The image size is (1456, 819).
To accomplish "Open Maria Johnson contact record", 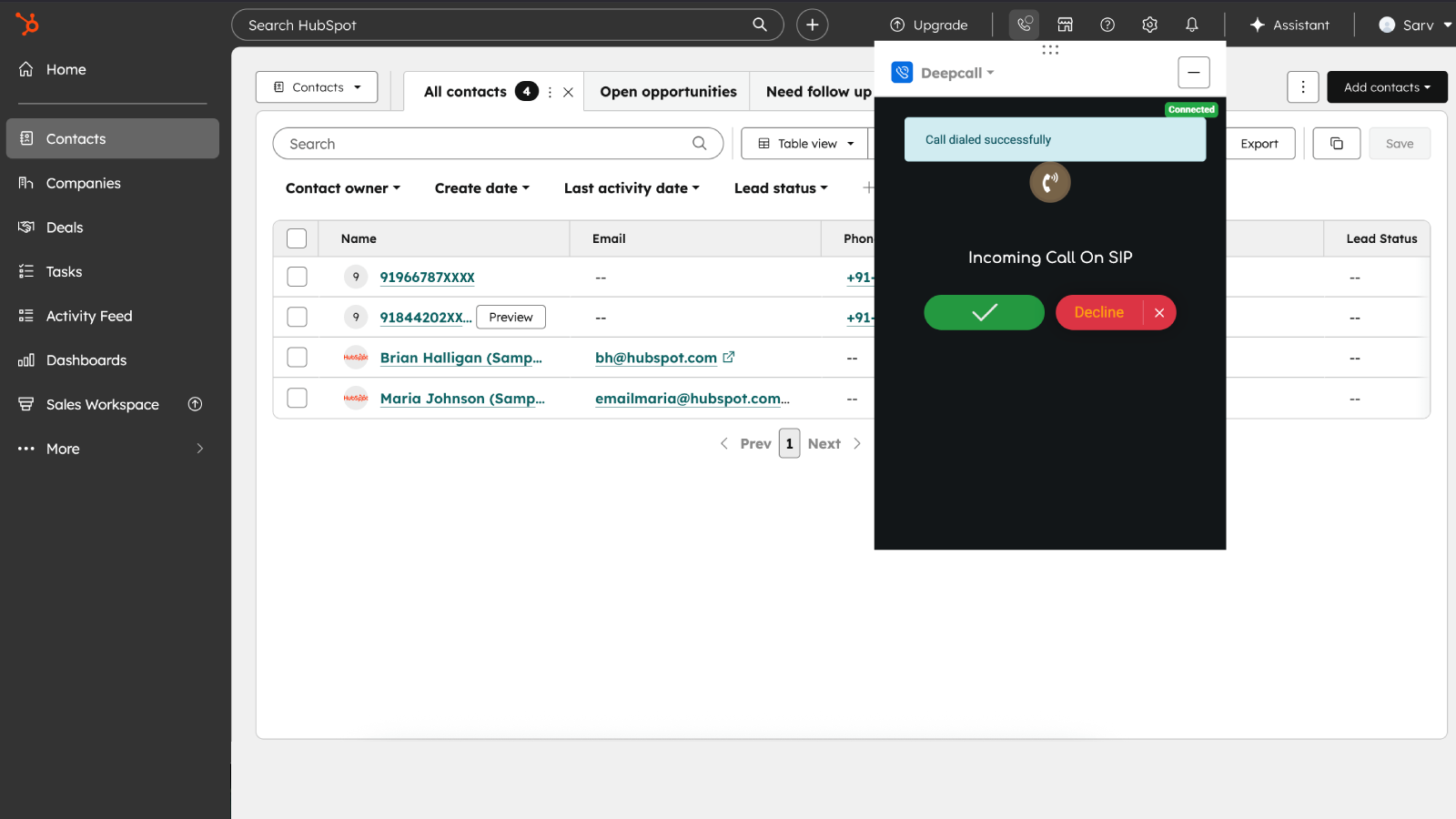I will [462, 399].
